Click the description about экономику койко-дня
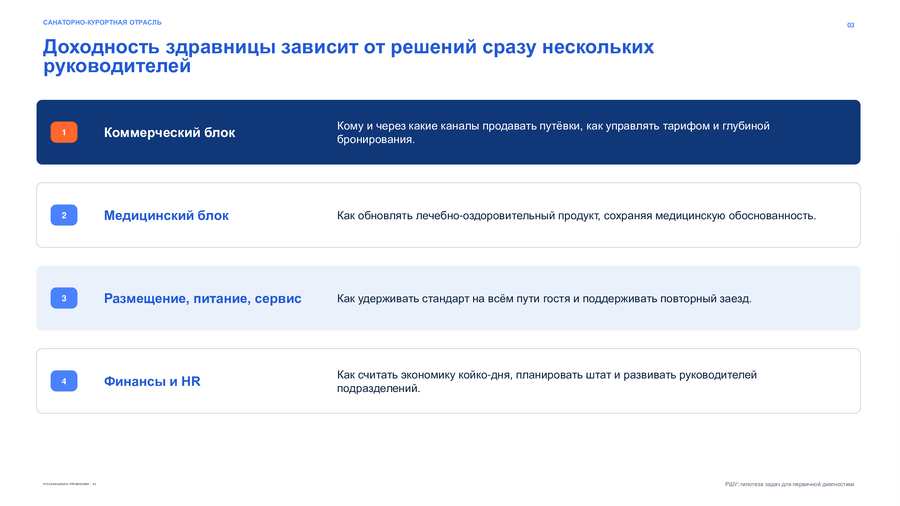Viewport: 900px width, 506px height. 546,382
